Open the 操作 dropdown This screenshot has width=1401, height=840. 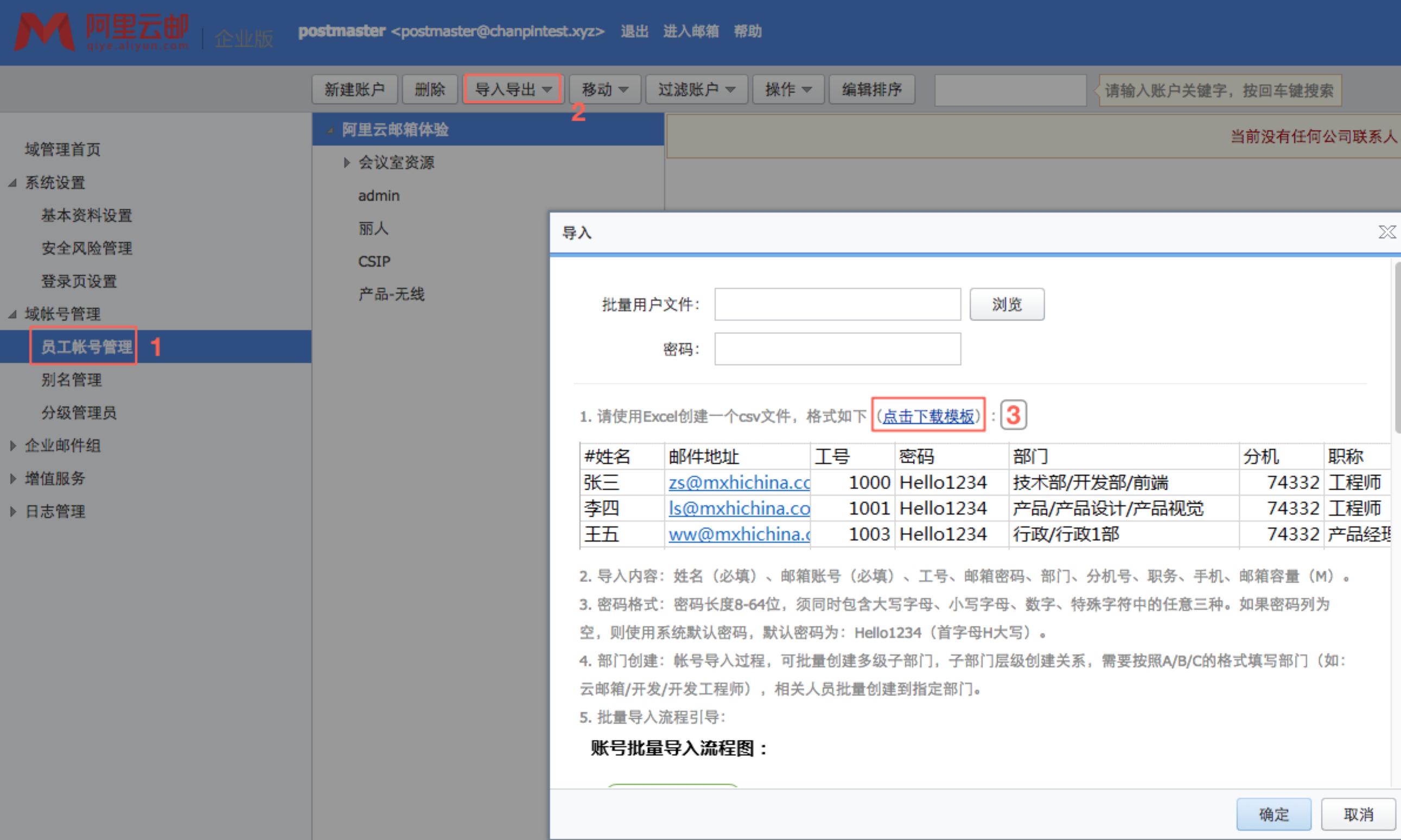[788, 89]
